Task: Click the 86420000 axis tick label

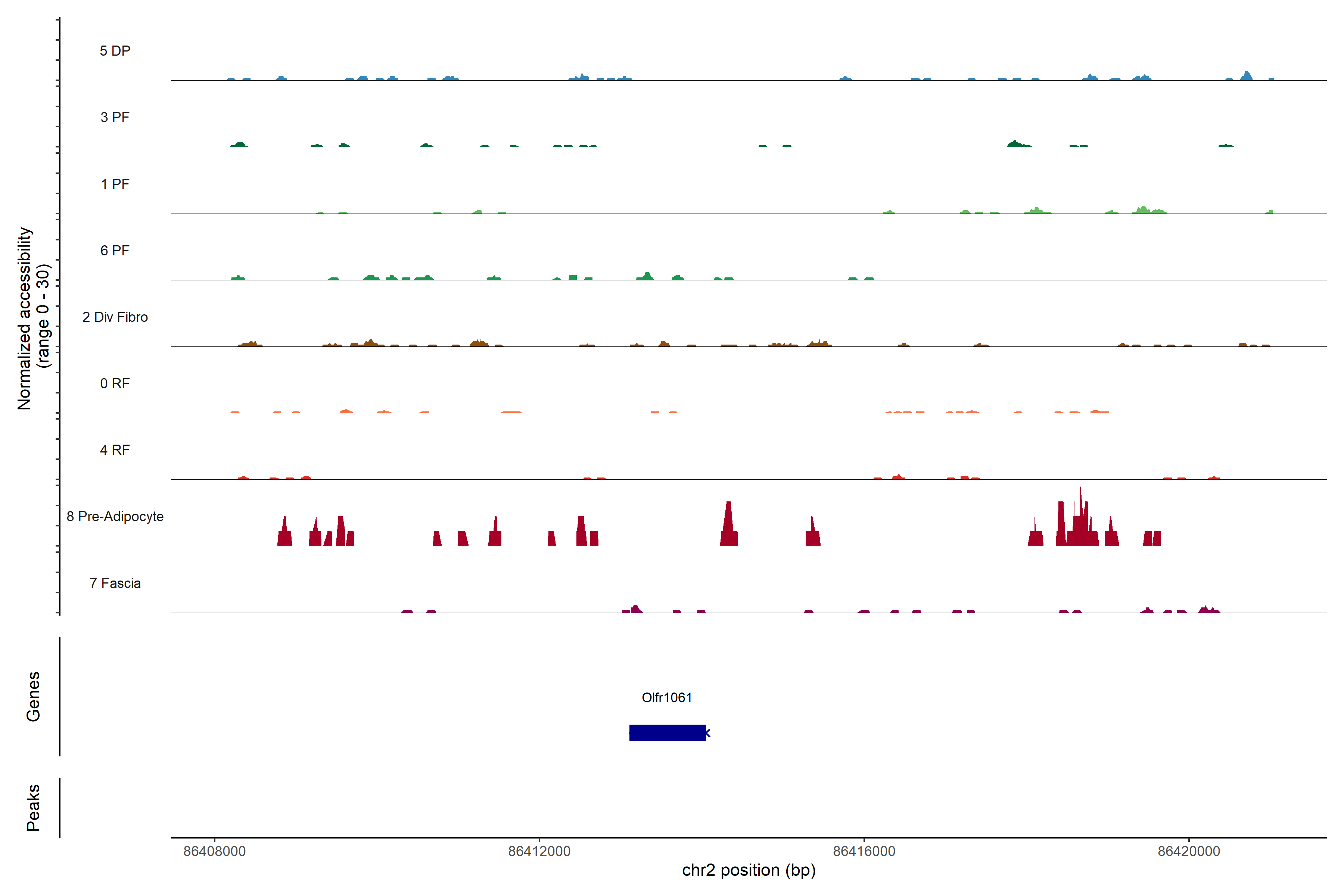Action: pyautogui.click(x=1189, y=851)
